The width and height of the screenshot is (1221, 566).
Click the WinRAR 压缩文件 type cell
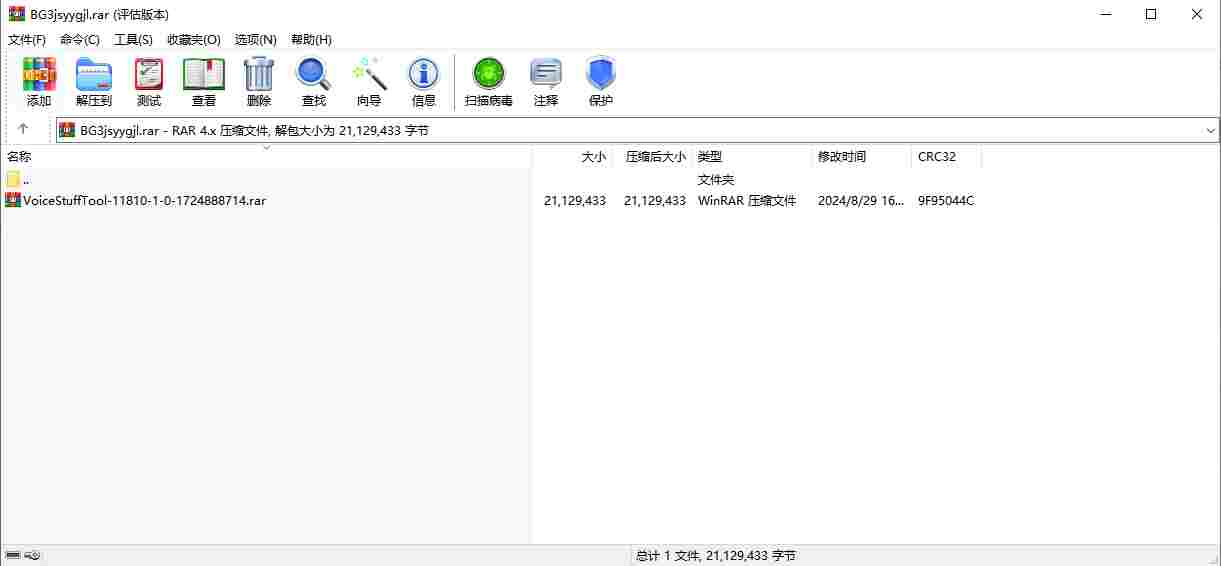[747, 200]
